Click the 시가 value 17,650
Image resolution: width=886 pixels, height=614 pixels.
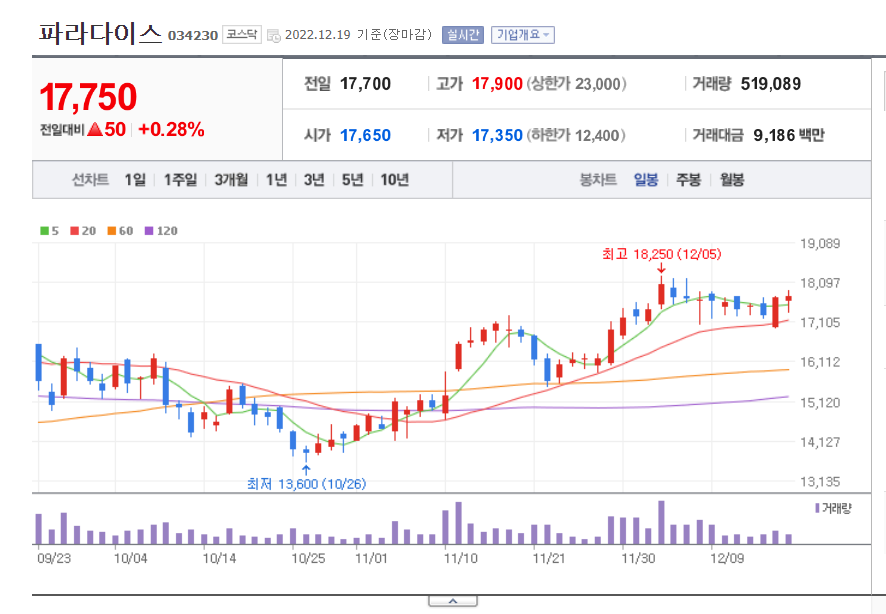point(366,136)
